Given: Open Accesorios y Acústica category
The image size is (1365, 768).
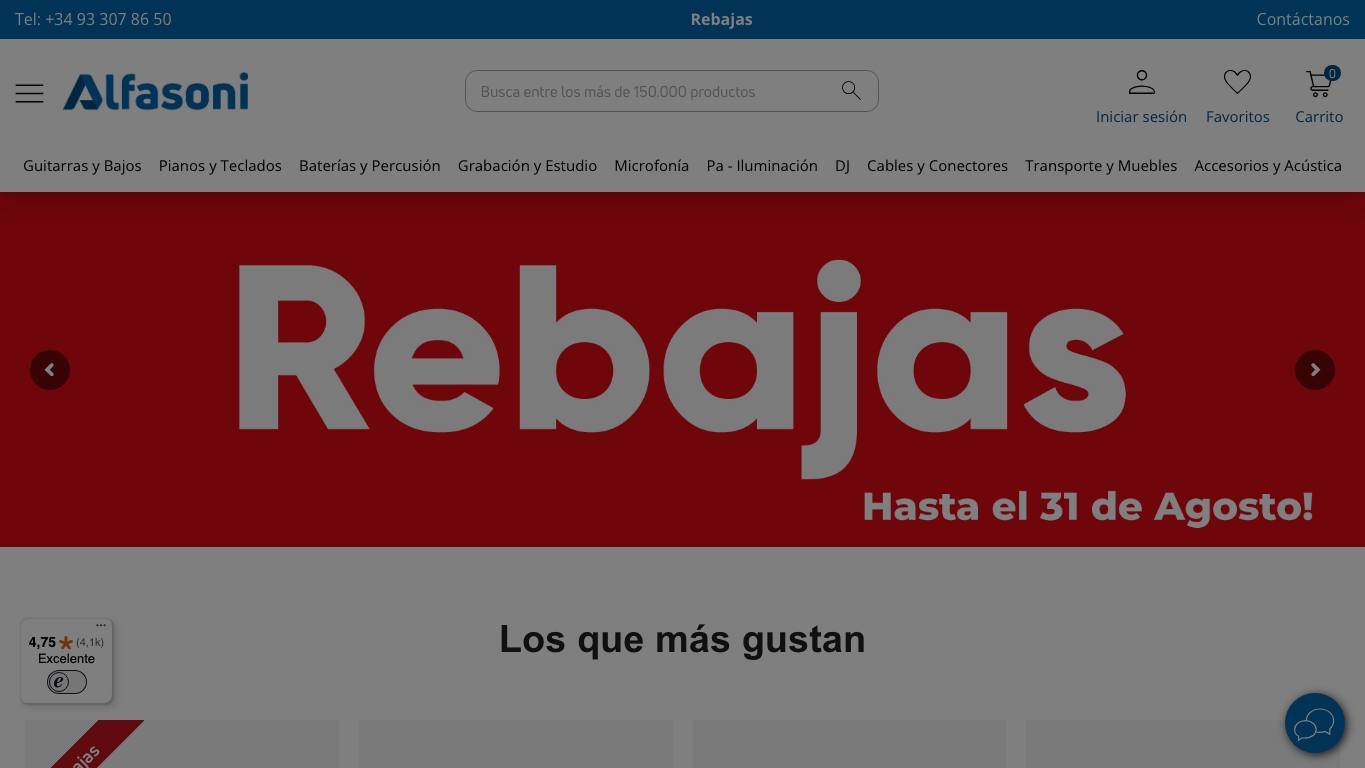Looking at the screenshot, I should coord(1268,166).
